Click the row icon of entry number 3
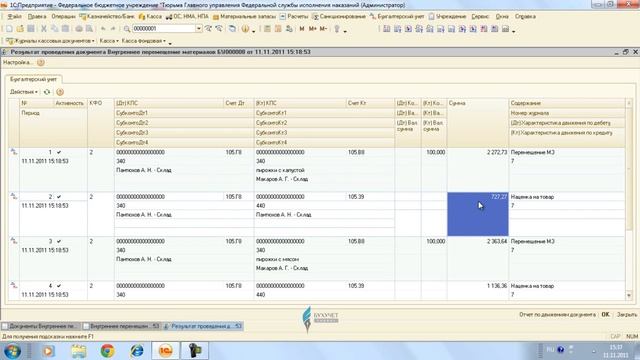The height and width of the screenshot is (360, 640). point(14,241)
